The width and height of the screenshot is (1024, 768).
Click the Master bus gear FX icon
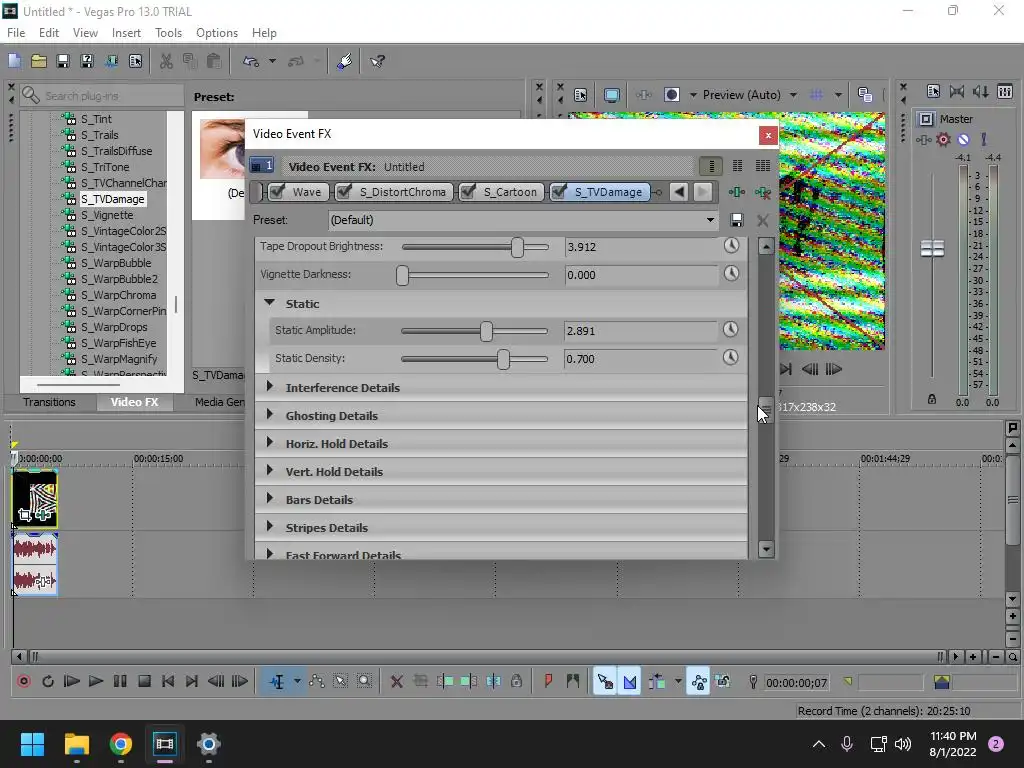pyautogui.click(x=943, y=139)
